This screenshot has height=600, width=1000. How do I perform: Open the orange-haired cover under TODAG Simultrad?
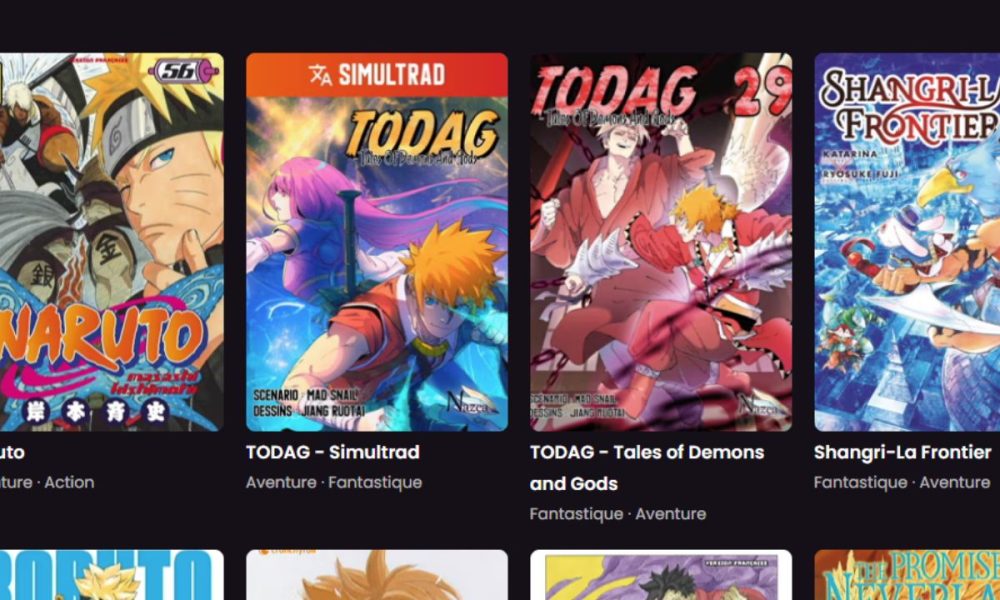pos(377,574)
